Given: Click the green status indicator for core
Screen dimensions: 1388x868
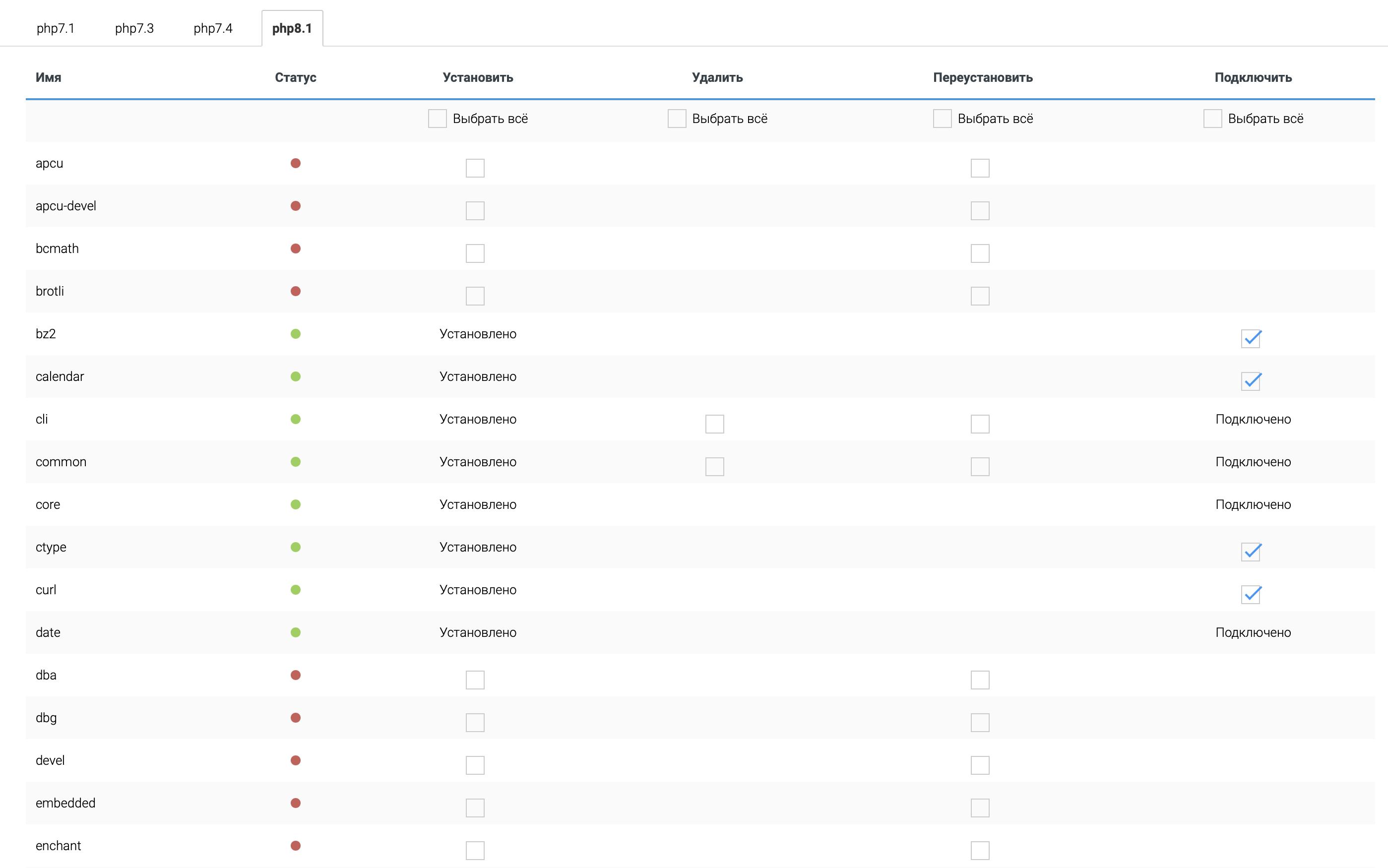Looking at the screenshot, I should pyautogui.click(x=296, y=504).
